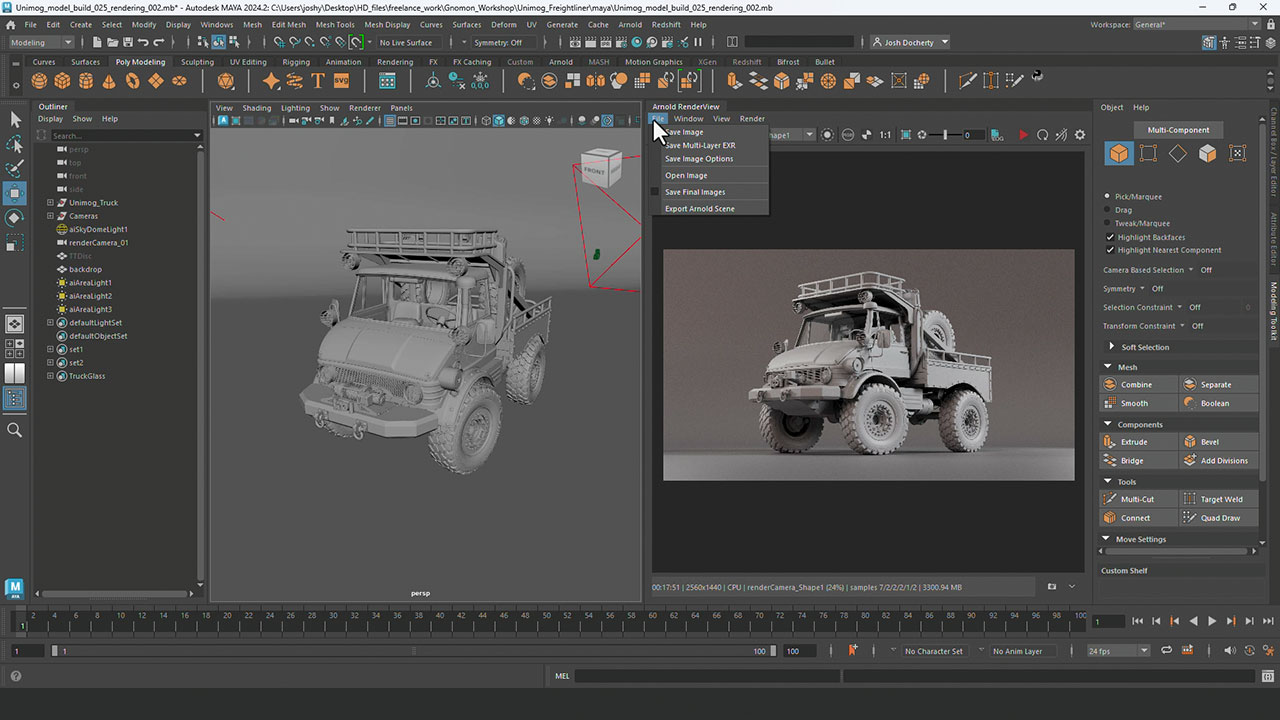Open Arnold RenderView settings gear
1280x720 pixels.
pos(1079,135)
